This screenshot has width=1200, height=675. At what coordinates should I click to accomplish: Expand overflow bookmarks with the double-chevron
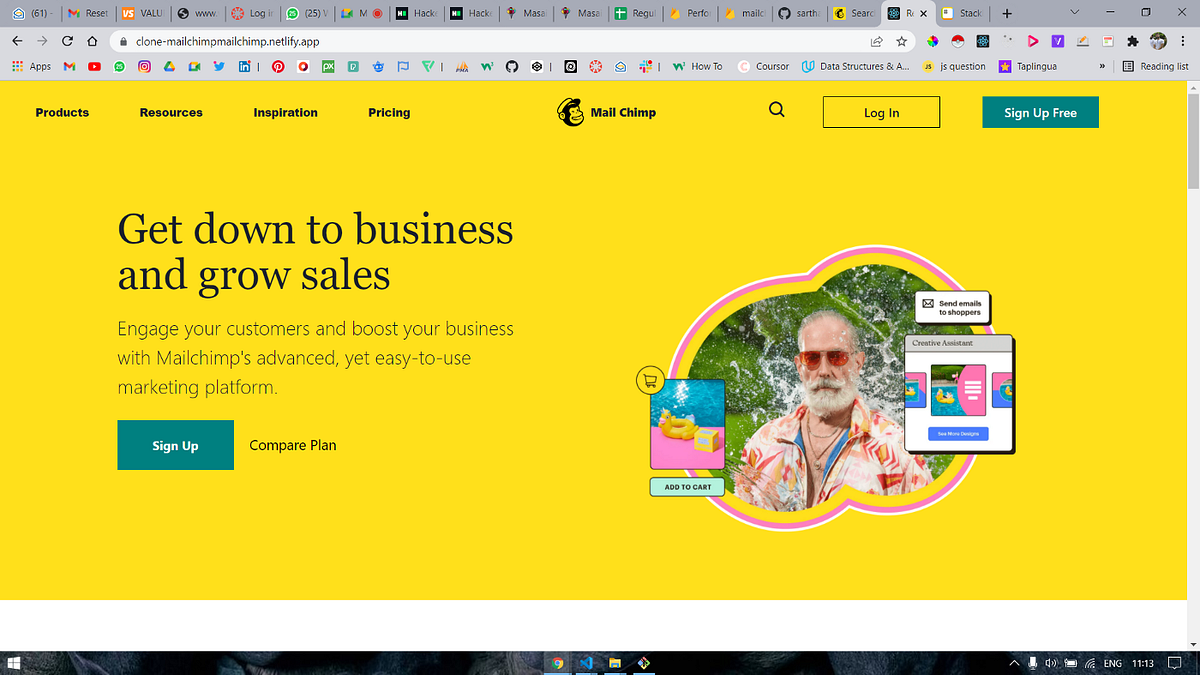(x=1102, y=66)
